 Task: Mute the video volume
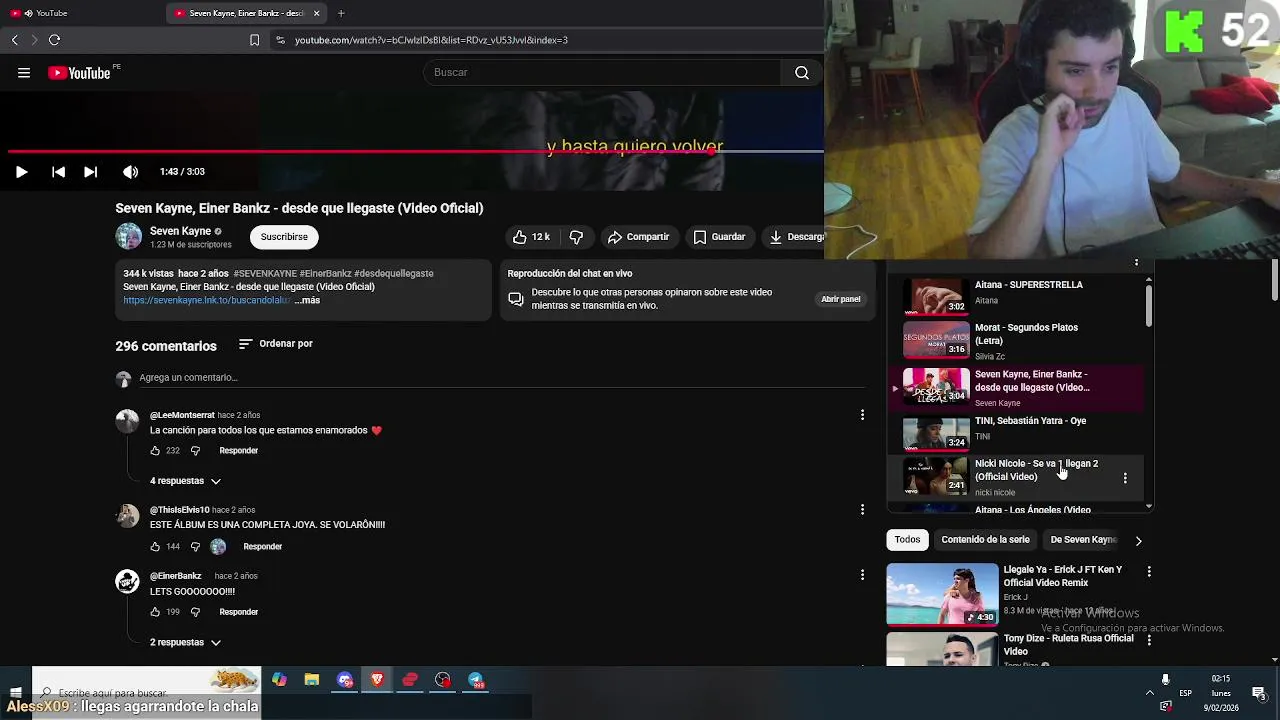click(130, 172)
